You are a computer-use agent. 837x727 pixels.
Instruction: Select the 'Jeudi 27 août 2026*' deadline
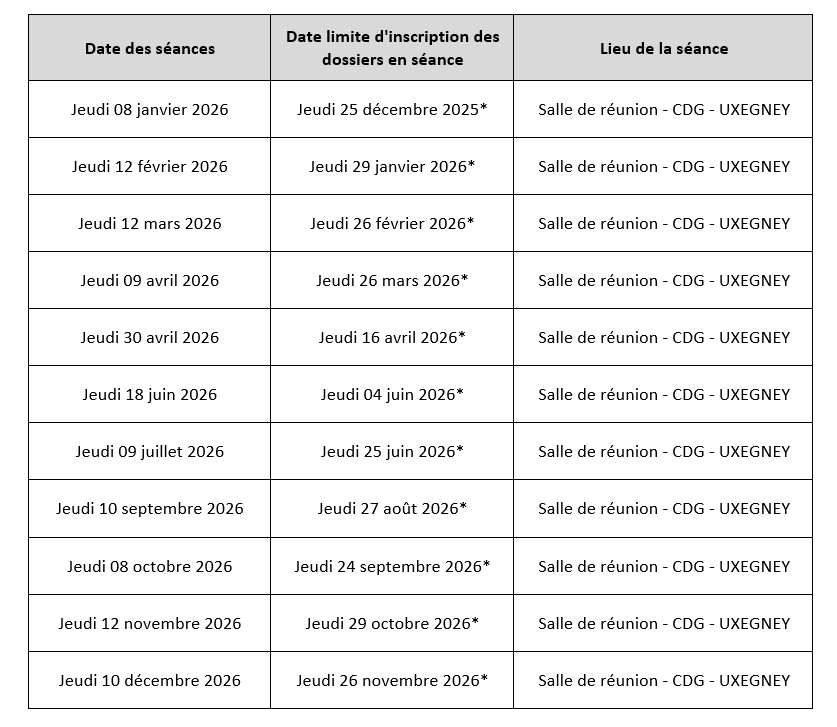pos(392,508)
